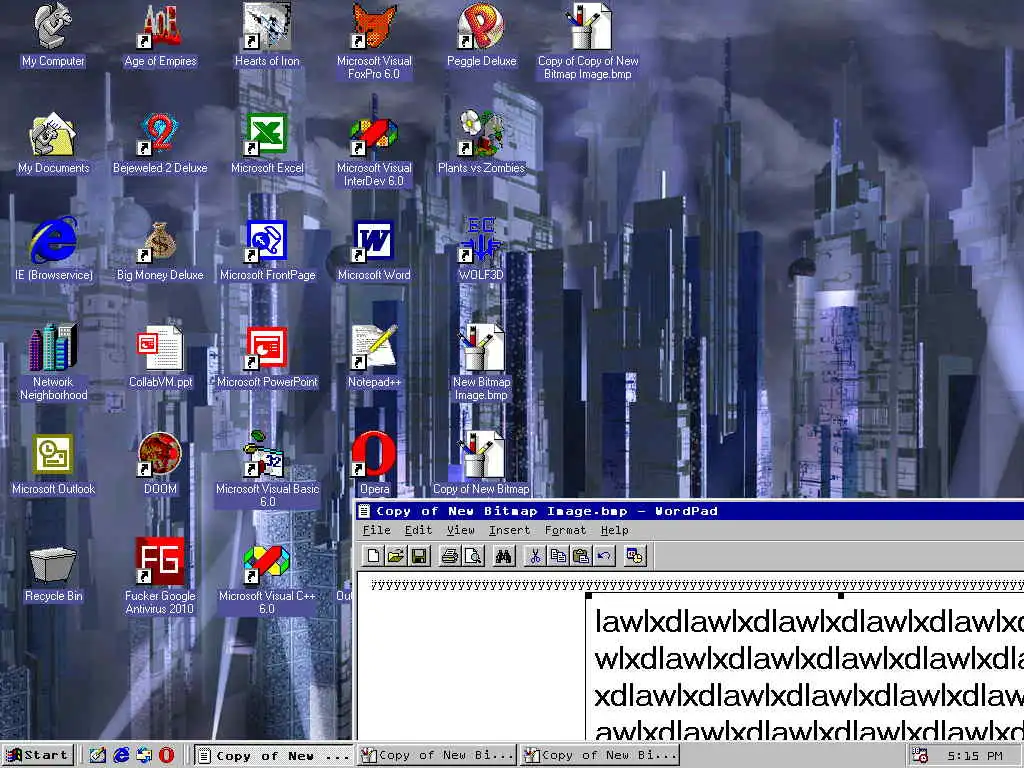Select the Microsoft FrontPage shortcut
Screen dimensions: 1024x768
point(267,249)
